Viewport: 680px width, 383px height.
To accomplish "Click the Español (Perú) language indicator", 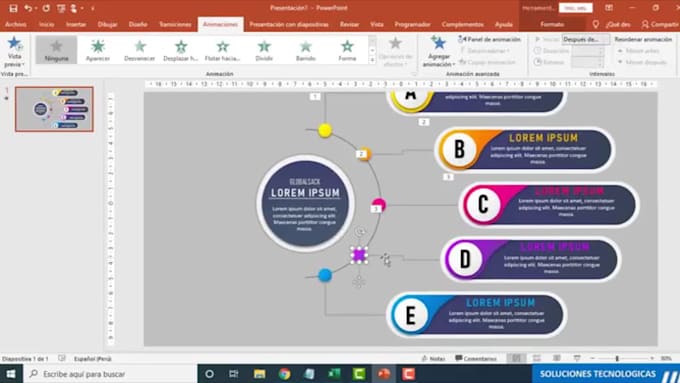I will 93,359.
